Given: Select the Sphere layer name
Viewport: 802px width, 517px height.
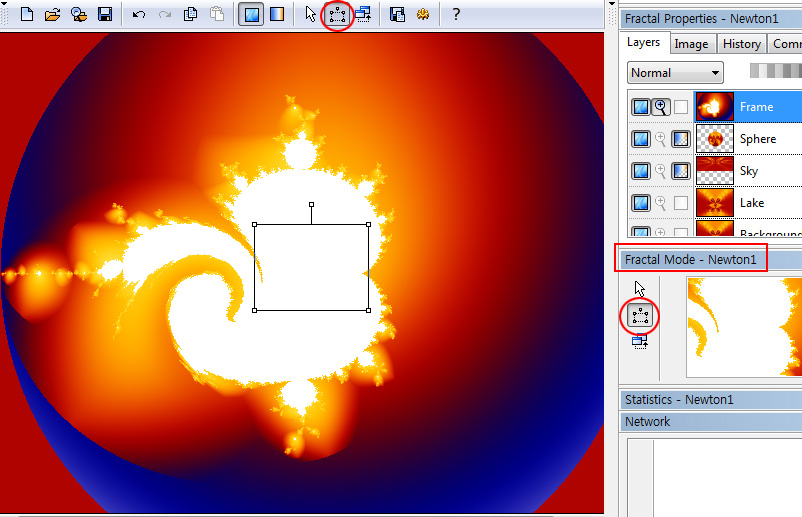Looking at the screenshot, I should (x=758, y=139).
